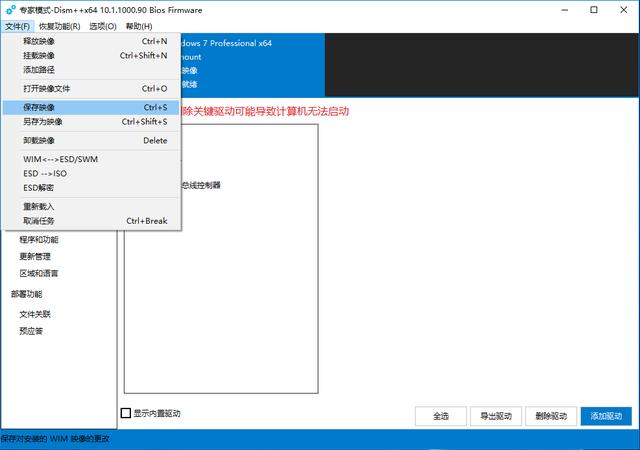Open 文件关联 sidebar item
This screenshot has height=450, width=640.
coord(35,314)
